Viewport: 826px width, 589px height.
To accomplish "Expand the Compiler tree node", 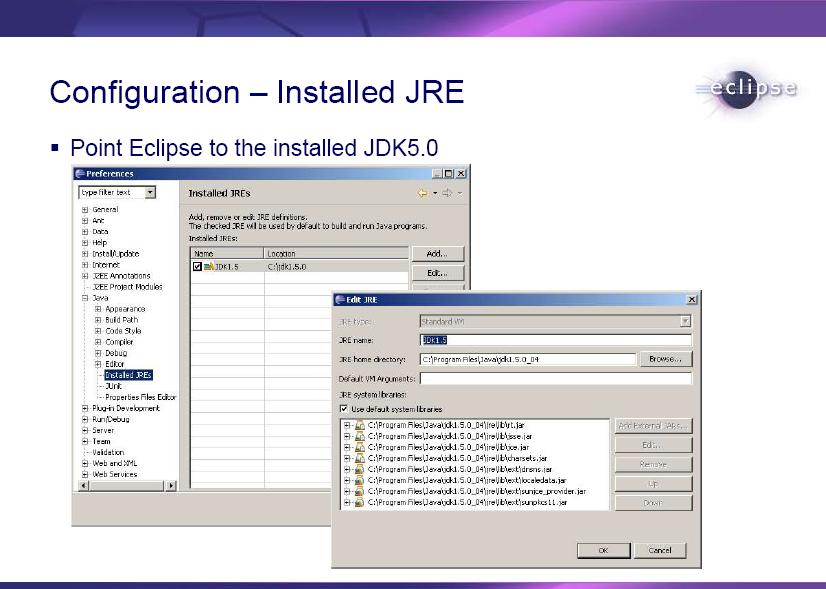I will click(x=98, y=342).
